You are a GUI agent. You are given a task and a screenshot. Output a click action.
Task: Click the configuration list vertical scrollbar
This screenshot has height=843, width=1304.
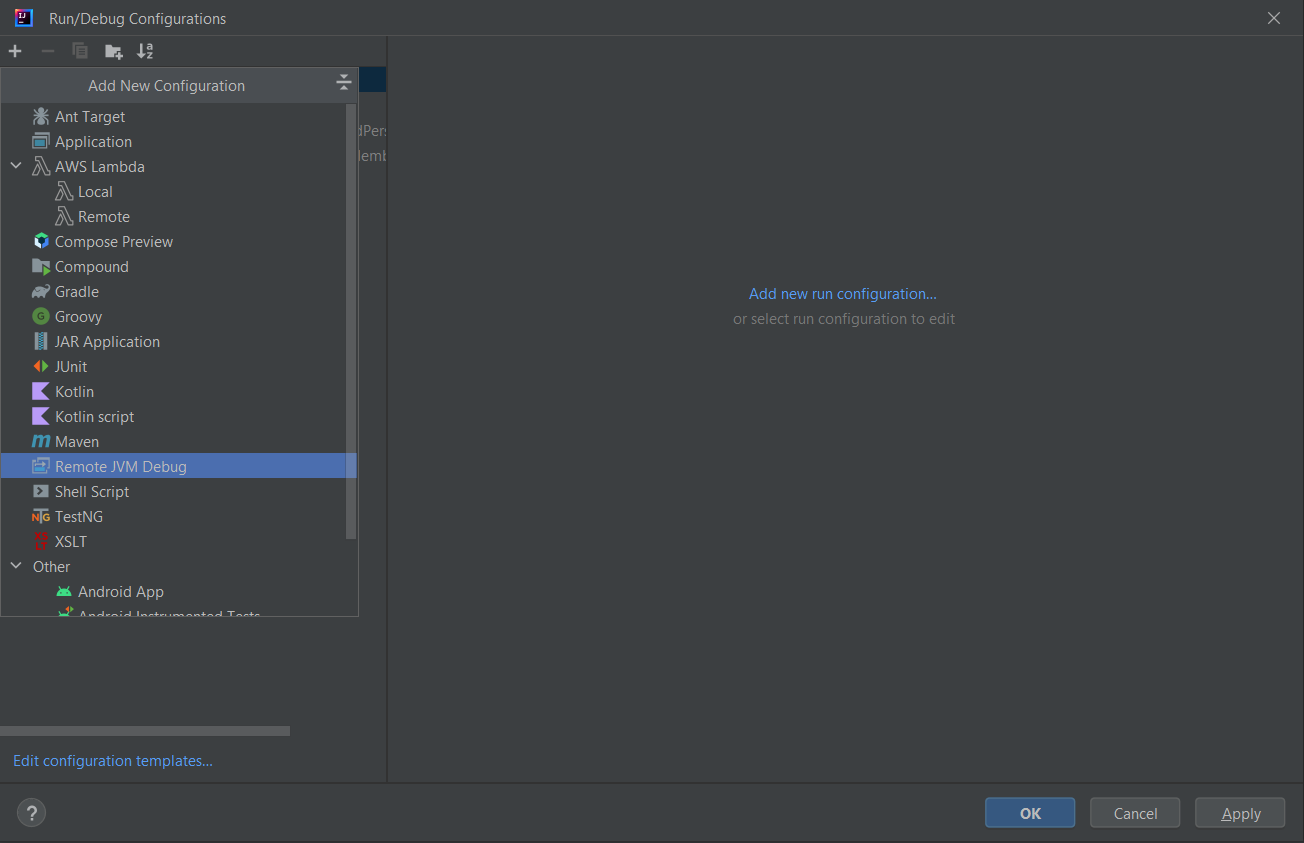click(x=350, y=320)
